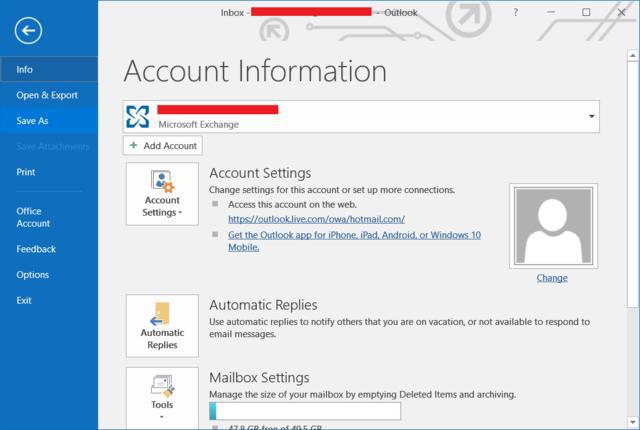The height and width of the screenshot is (430, 640).
Task: Follow the Get the Outlook app link
Action: (x=354, y=241)
